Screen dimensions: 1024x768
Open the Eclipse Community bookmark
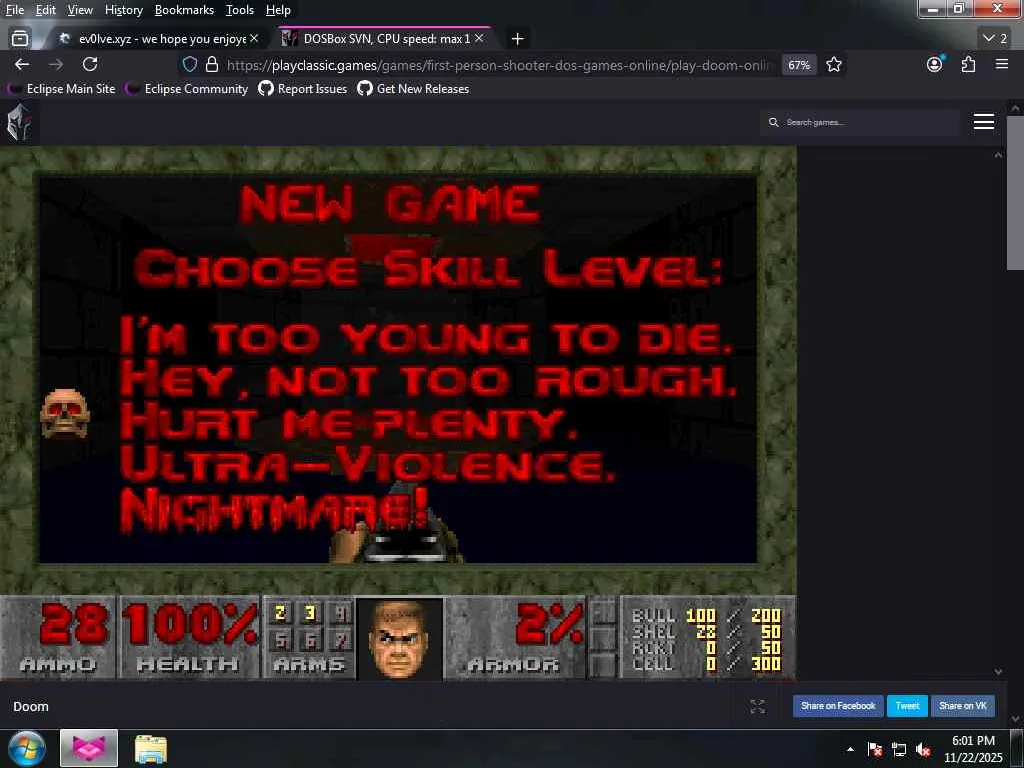pyautogui.click(x=187, y=89)
